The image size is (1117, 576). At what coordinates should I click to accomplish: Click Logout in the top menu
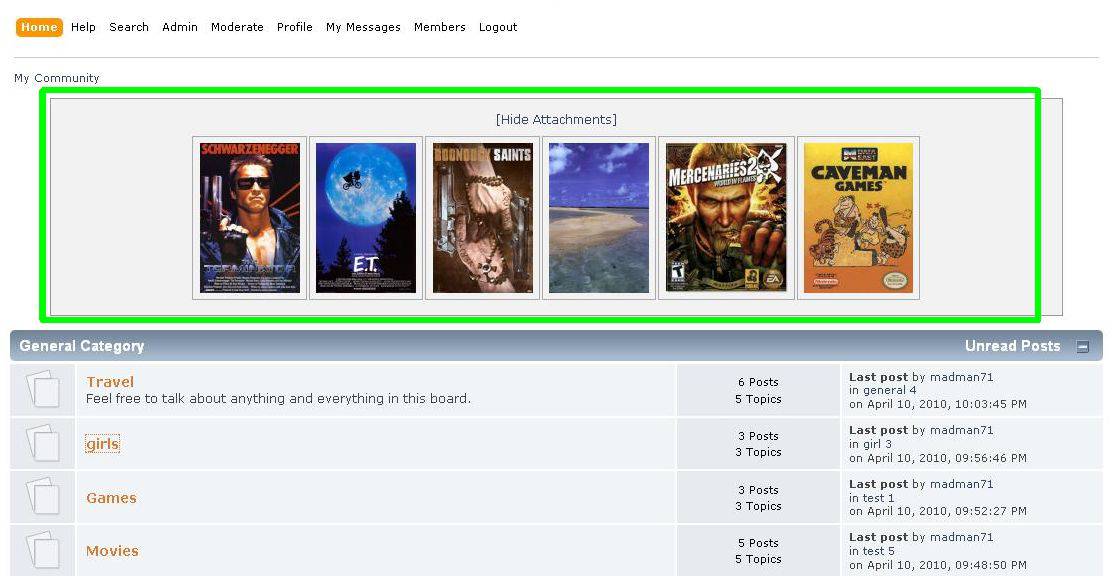pyautogui.click(x=498, y=27)
